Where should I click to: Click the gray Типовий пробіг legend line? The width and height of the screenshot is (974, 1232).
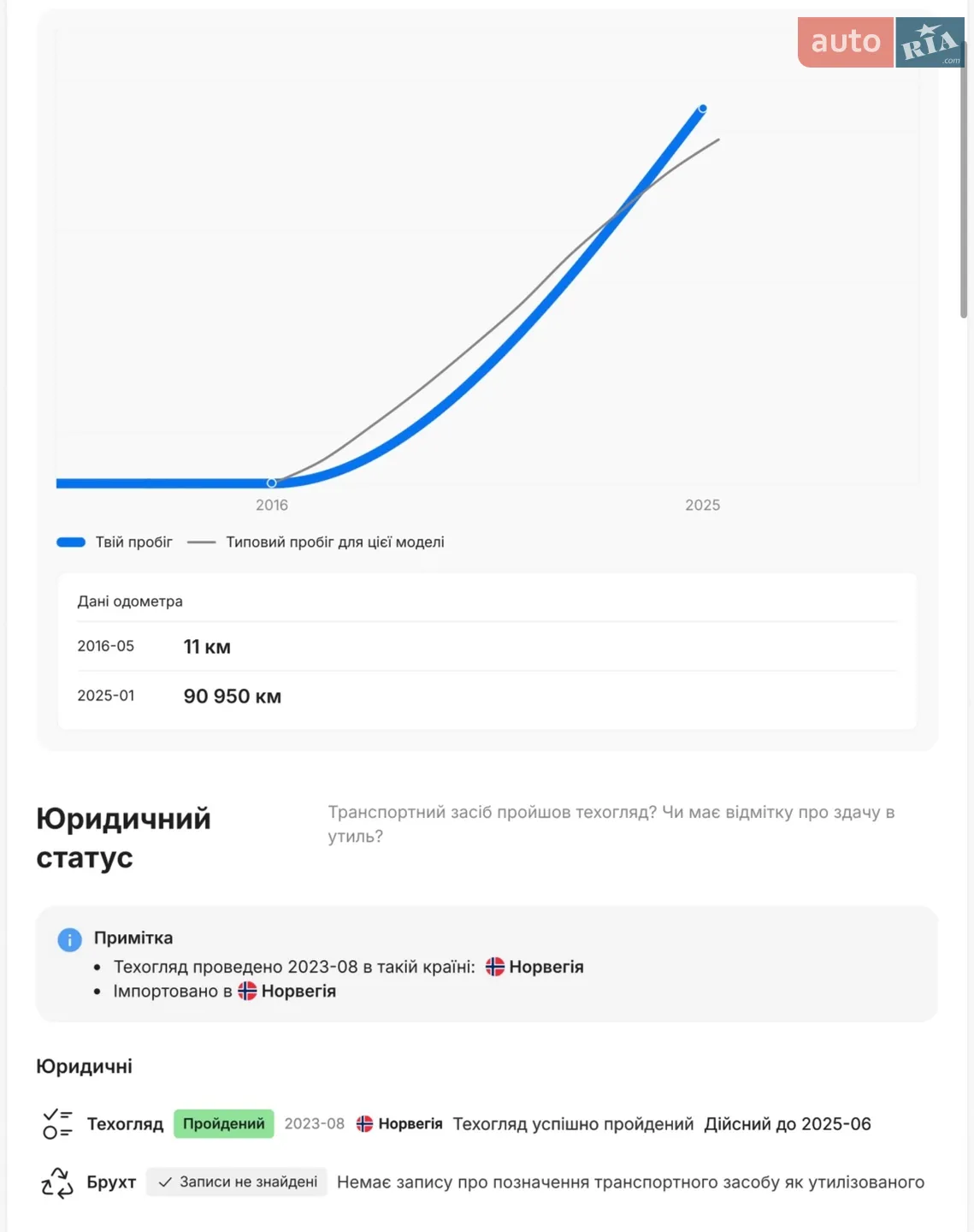point(201,542)
